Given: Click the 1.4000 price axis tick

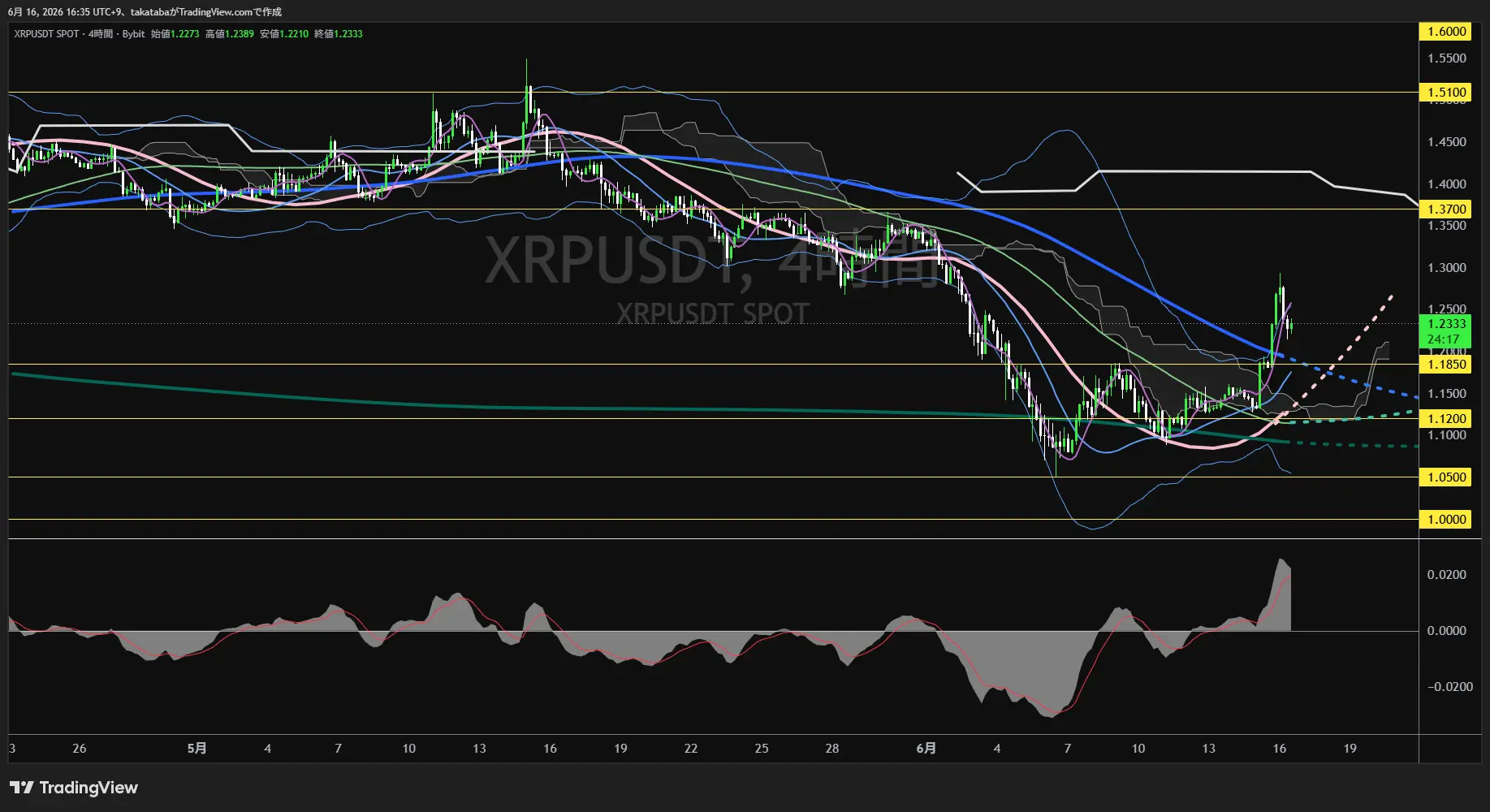Looking at the screenshot, I should coord(1447,184).
